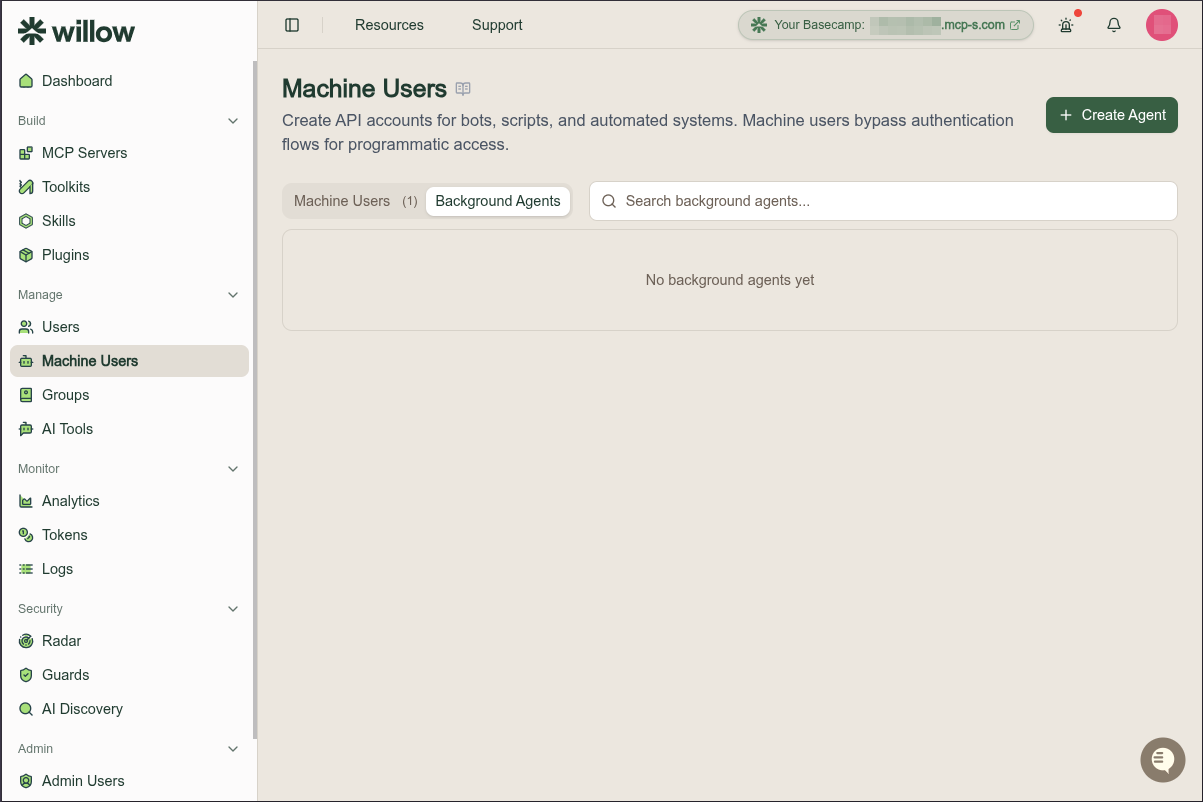Go to AI Discovery
This screenshot has width=1203, height=802.
pos(129,709)
